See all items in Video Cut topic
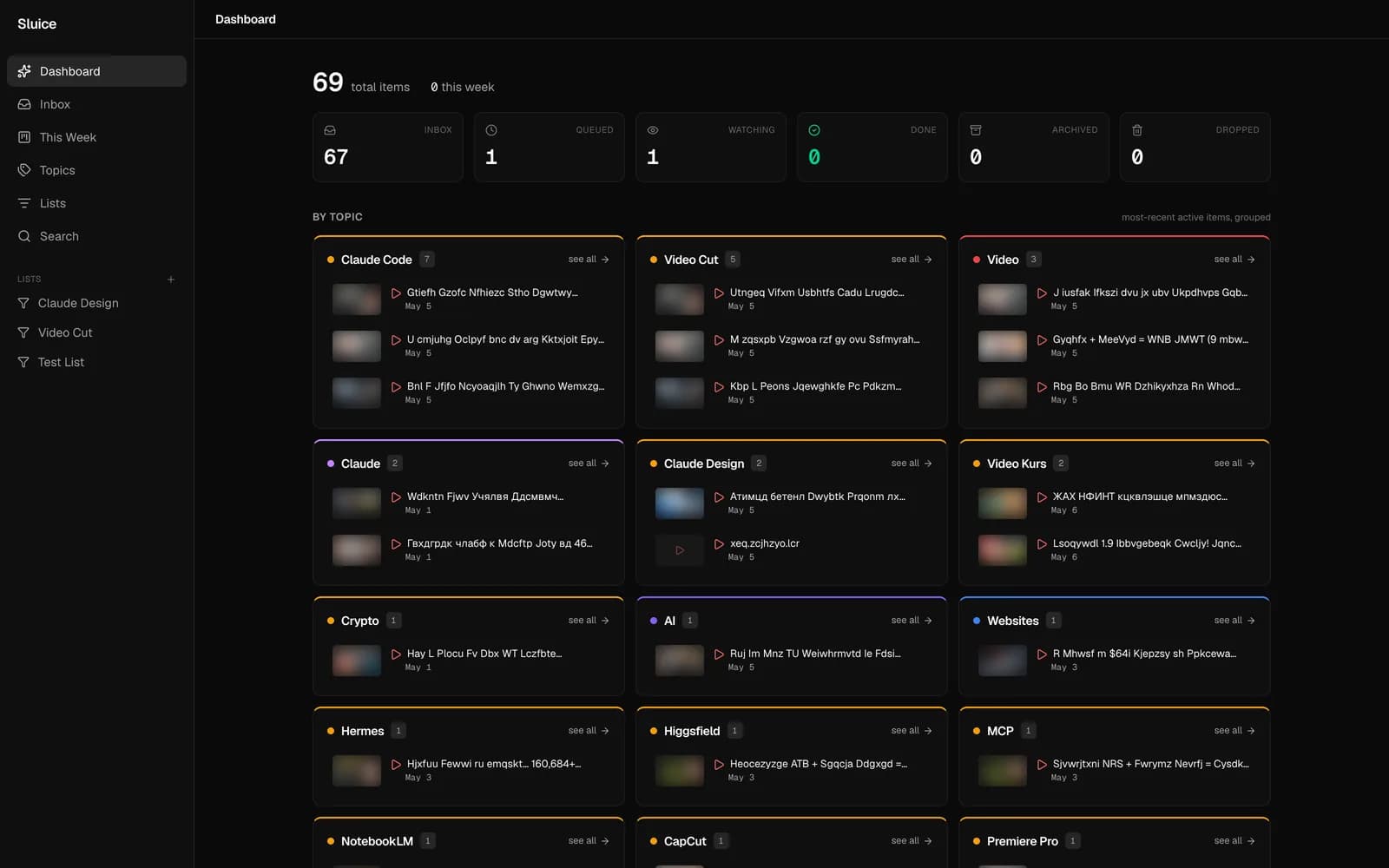1389x868 pixels. 912,260
